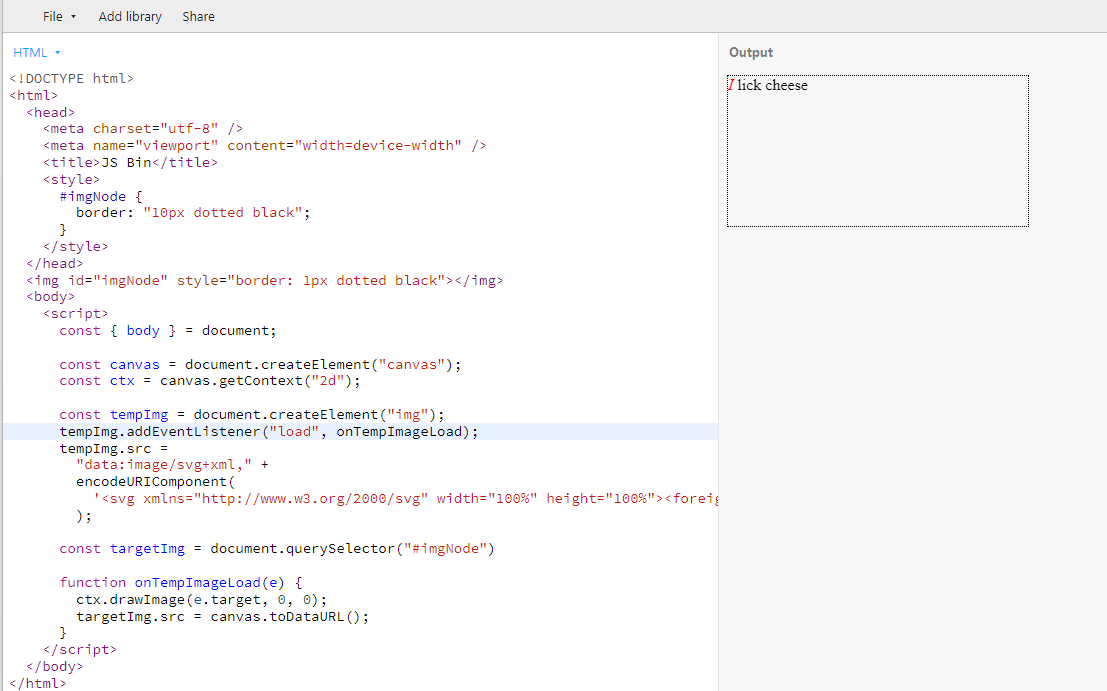Click the closing '</style>' tag
The width and height of the screenshot is (1107, 691).
pyautogui.click(x=76, y=246)
